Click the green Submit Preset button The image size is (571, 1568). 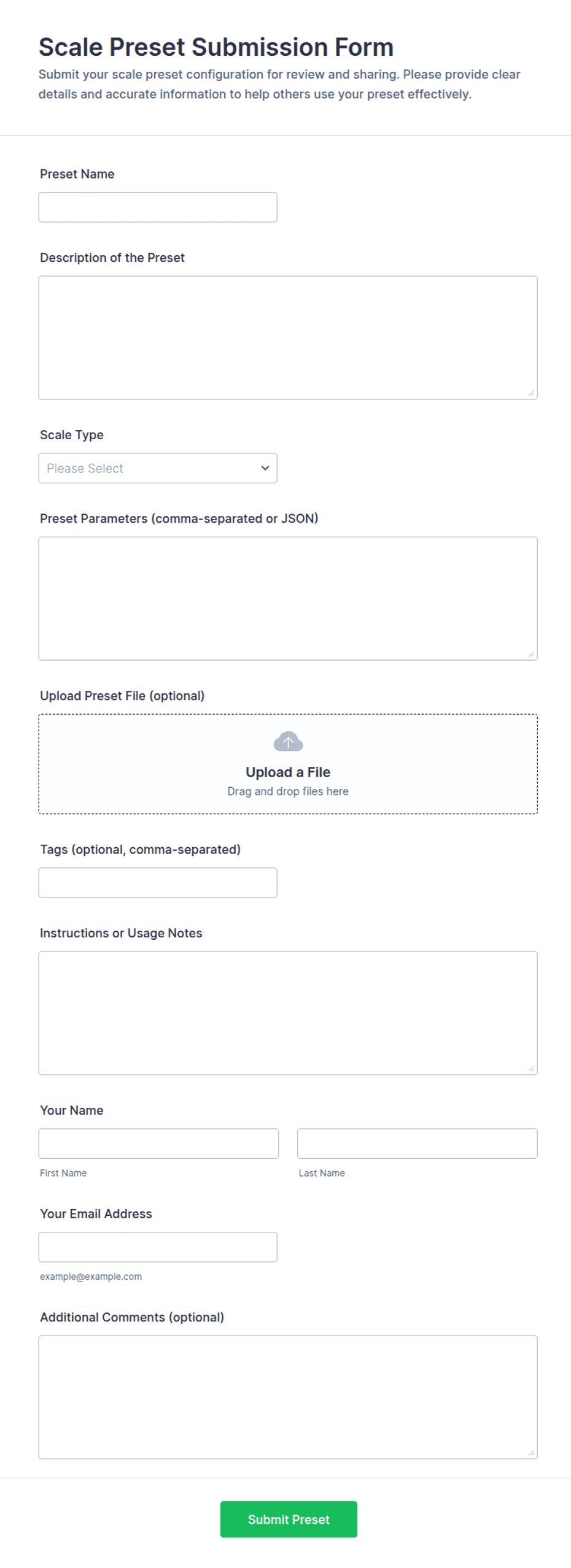tap(289, 1519)
